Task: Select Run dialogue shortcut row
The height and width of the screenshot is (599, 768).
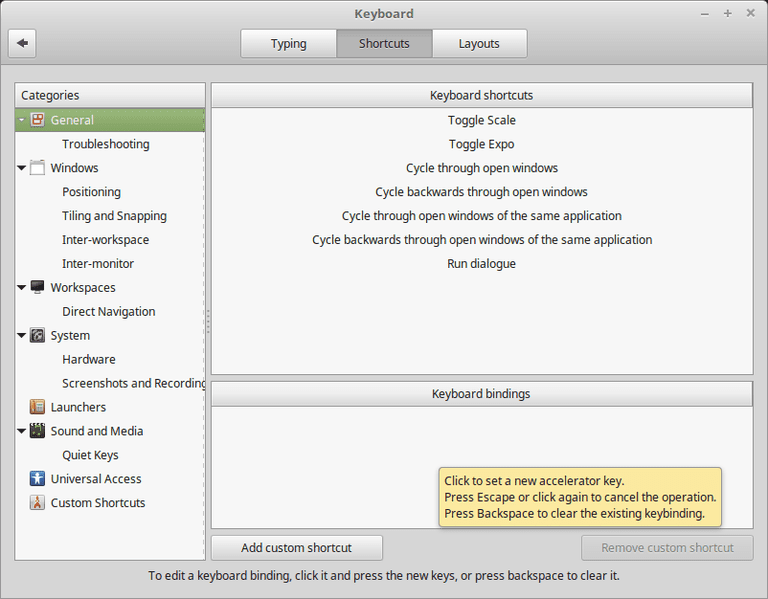Action: click(482, 264)
